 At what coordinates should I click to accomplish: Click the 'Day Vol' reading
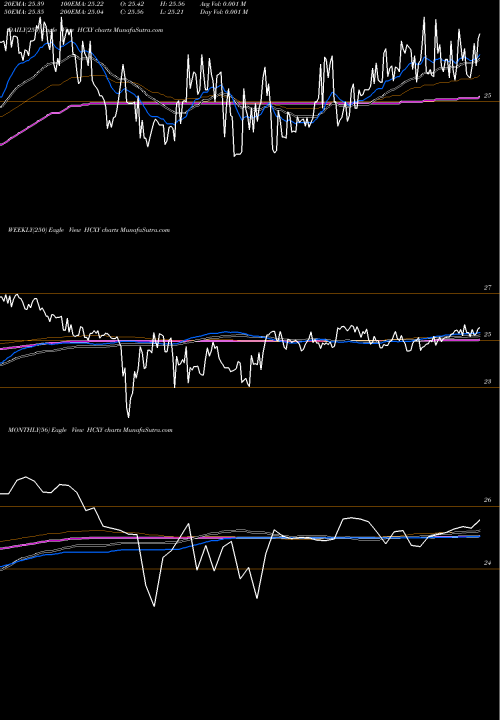[x=224, y=12]
